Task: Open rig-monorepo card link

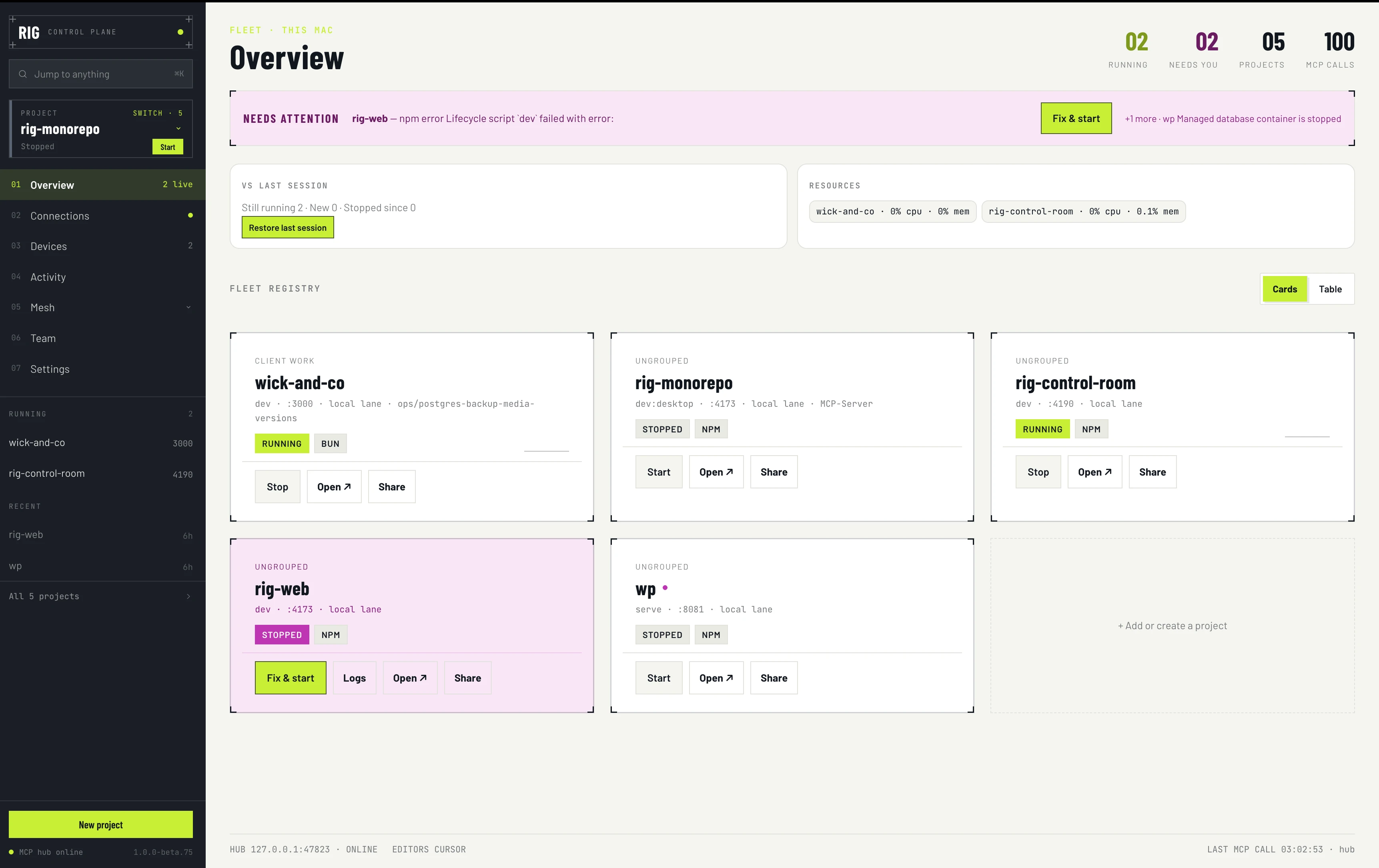Action: (716, 472)
